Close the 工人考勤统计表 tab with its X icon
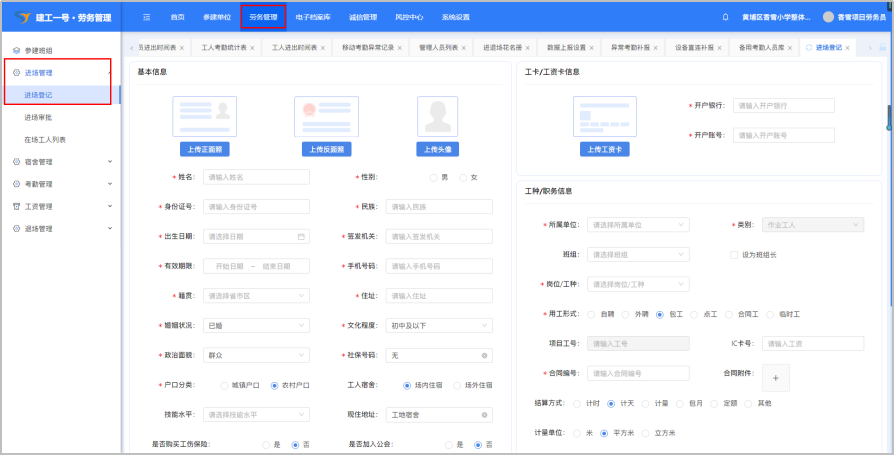Screen dimensions: 895x456 coord(252,48)
